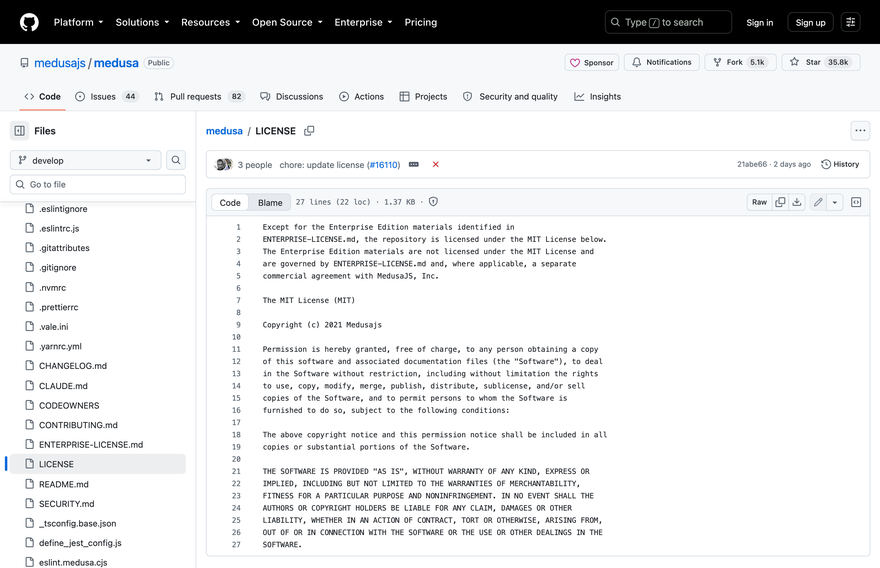Viewport: 880px width, 568px height.
Task: Open the develop branch selector
Action: pos(85,160)
